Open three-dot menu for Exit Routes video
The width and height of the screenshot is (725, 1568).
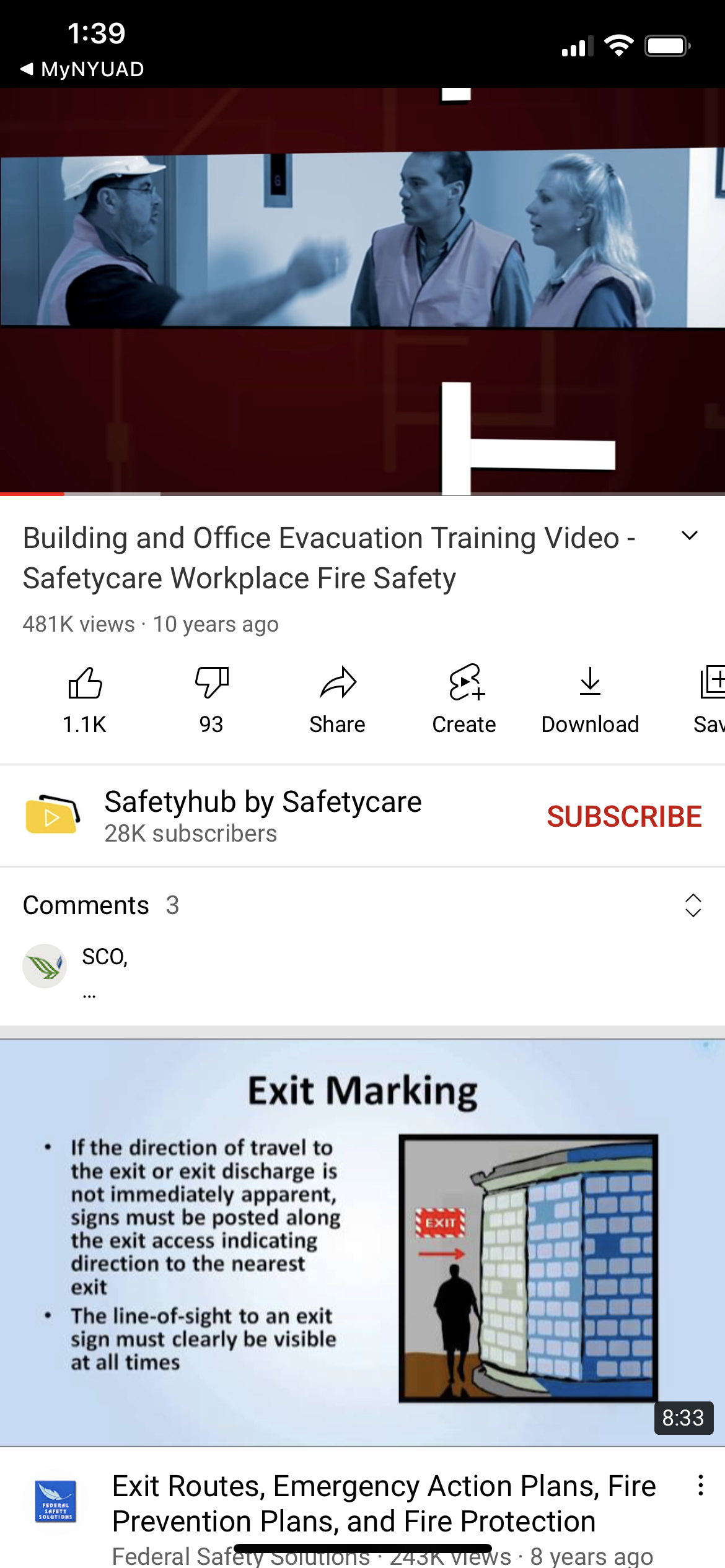700,1485
